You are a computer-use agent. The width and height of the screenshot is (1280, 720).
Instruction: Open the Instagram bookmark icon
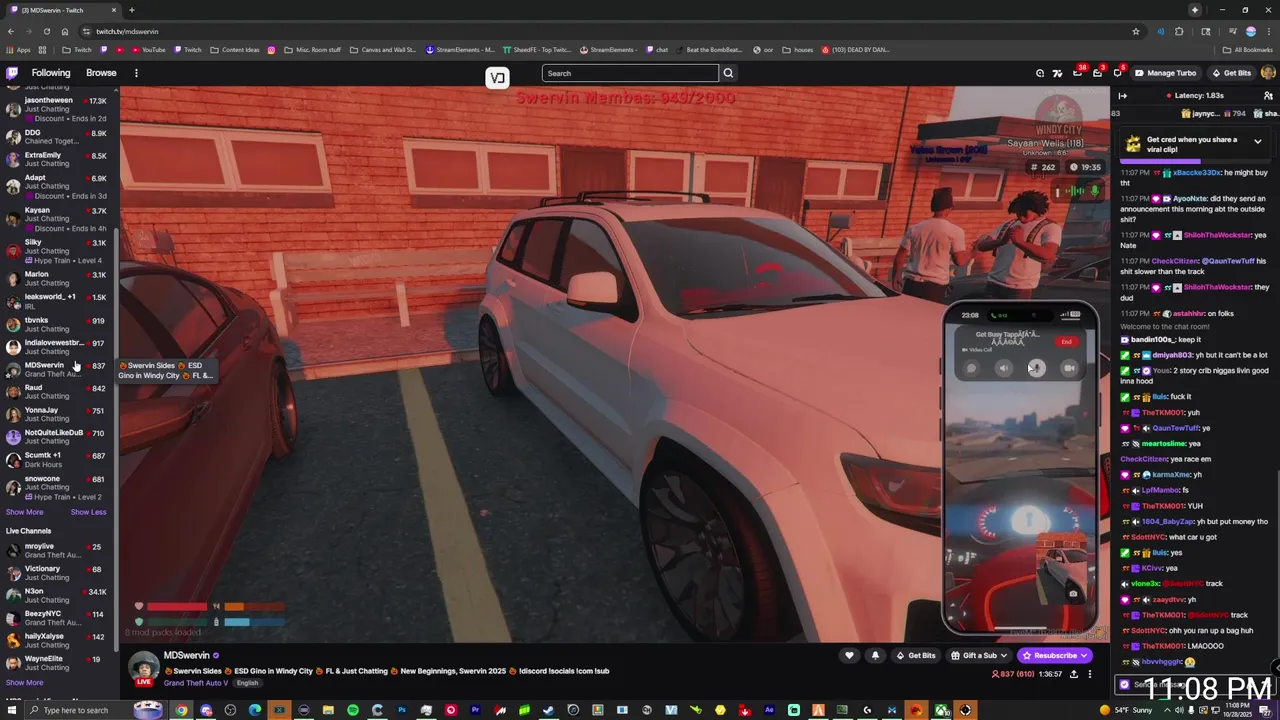click(x=271, y=50)
